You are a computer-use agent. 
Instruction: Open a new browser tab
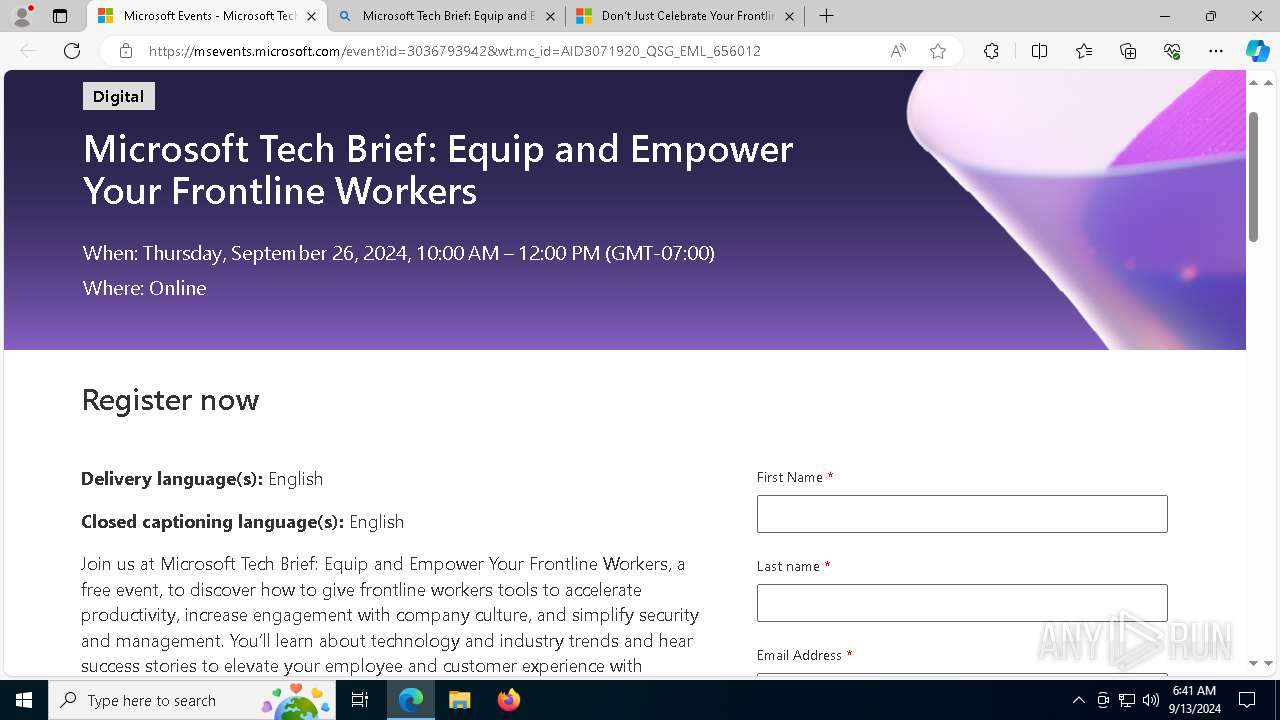coord(826,16)
